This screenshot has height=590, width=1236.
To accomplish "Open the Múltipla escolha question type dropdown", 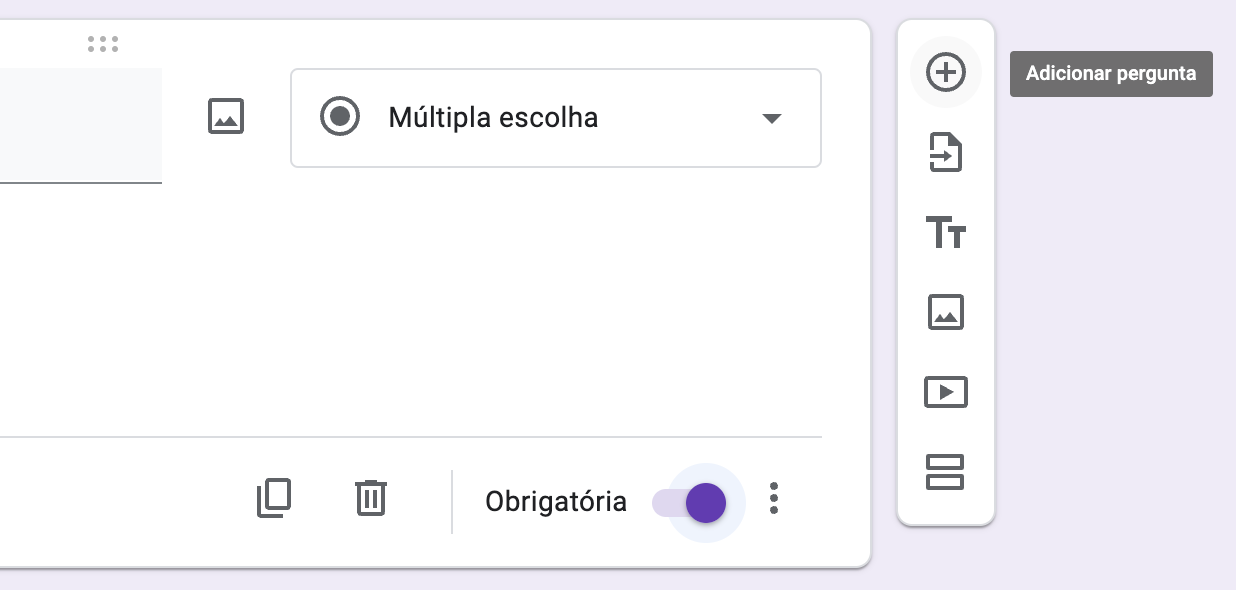I will point(555,118).
